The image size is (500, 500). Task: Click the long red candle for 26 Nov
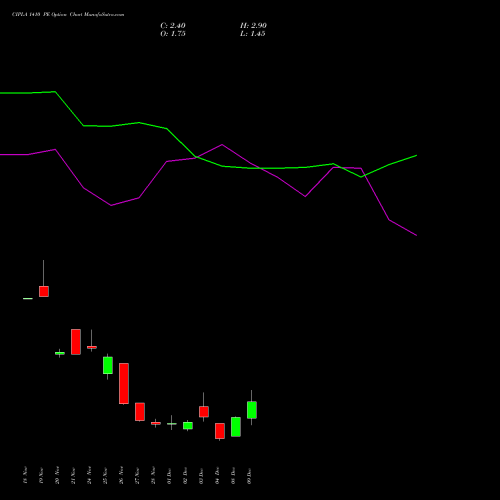tap(124, 383)
